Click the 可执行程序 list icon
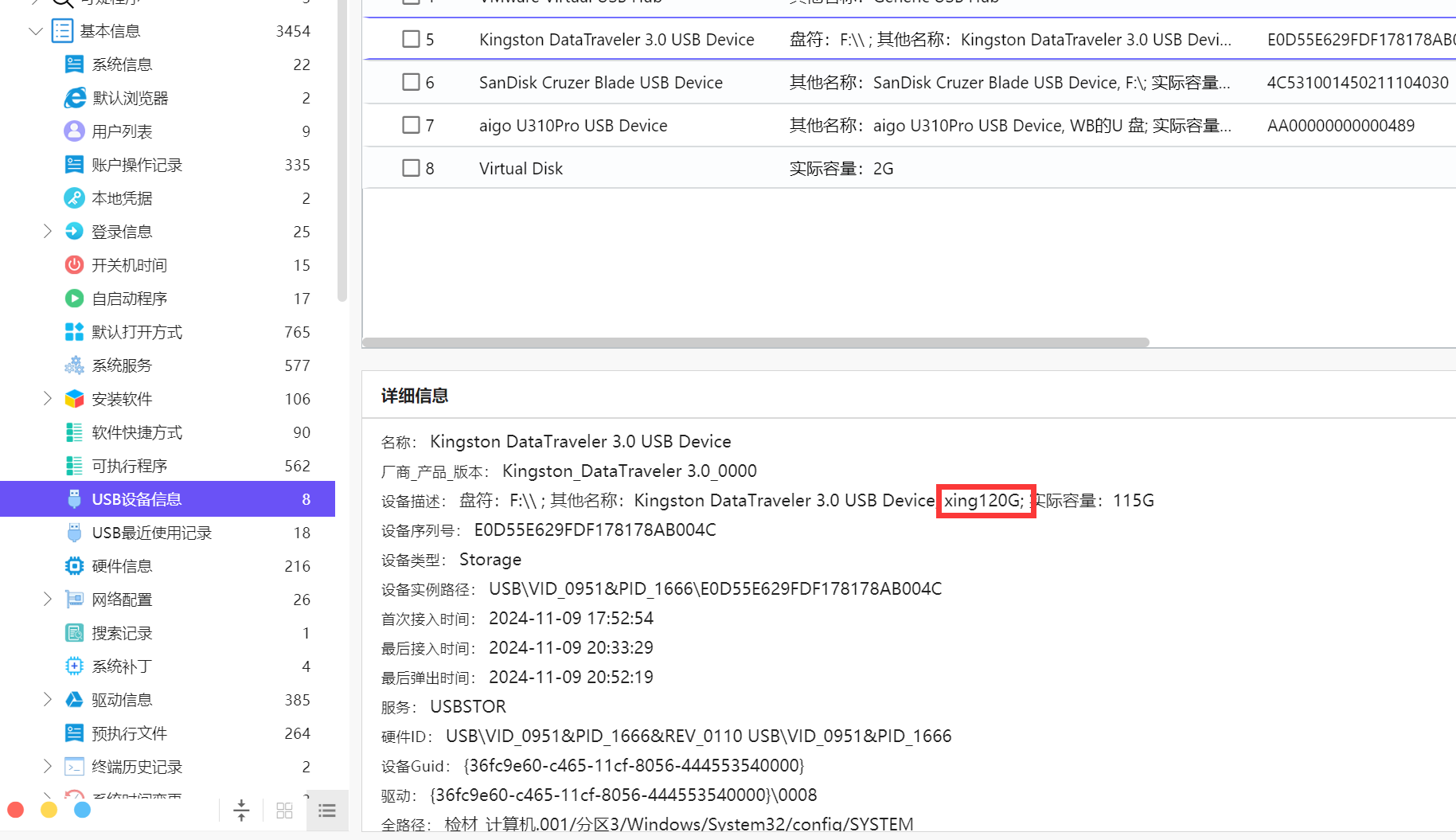Screen dimensions: 1456x840 pyautogui.click(x=74, y=466)
